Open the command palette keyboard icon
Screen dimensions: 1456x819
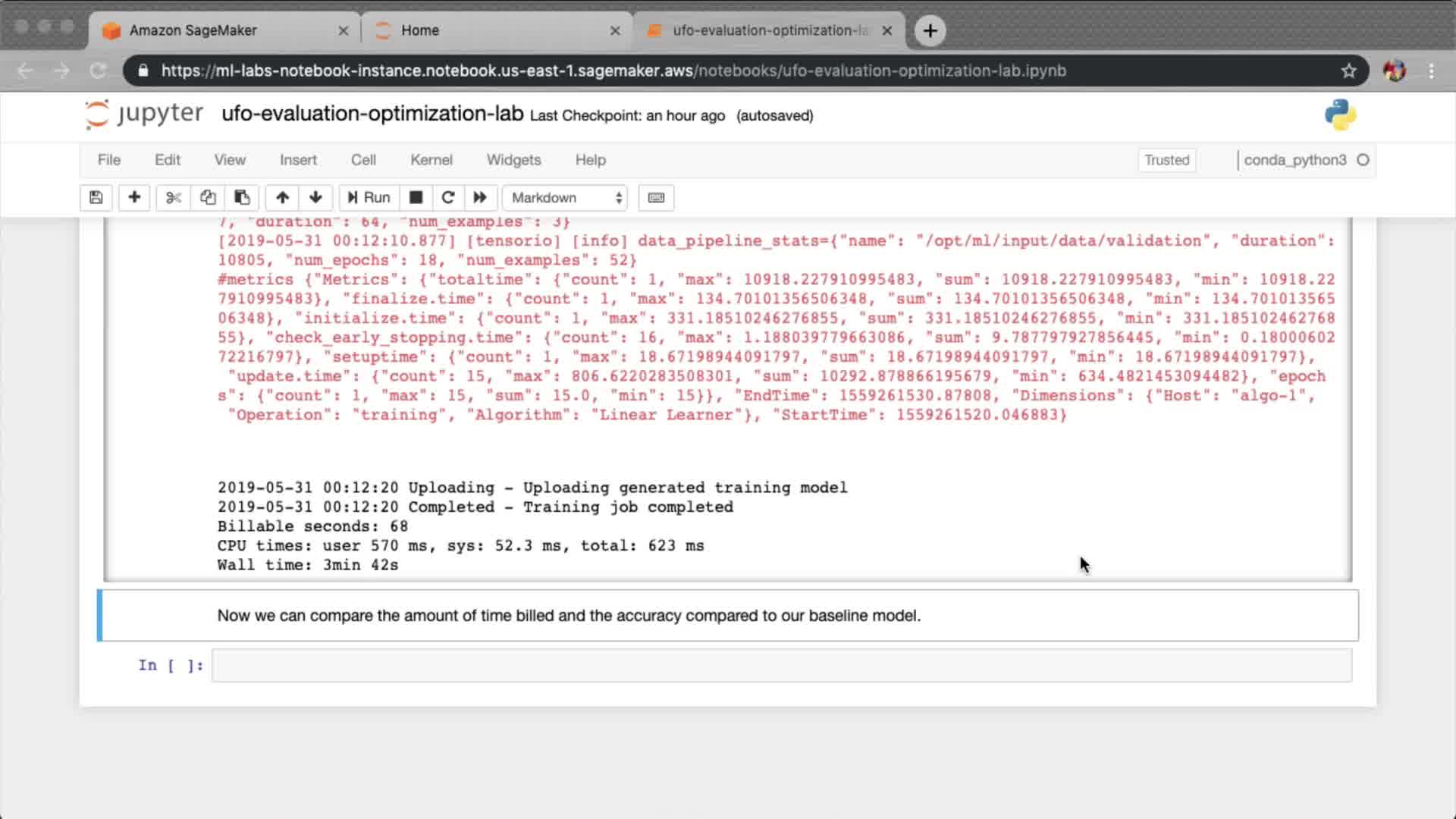656,198
